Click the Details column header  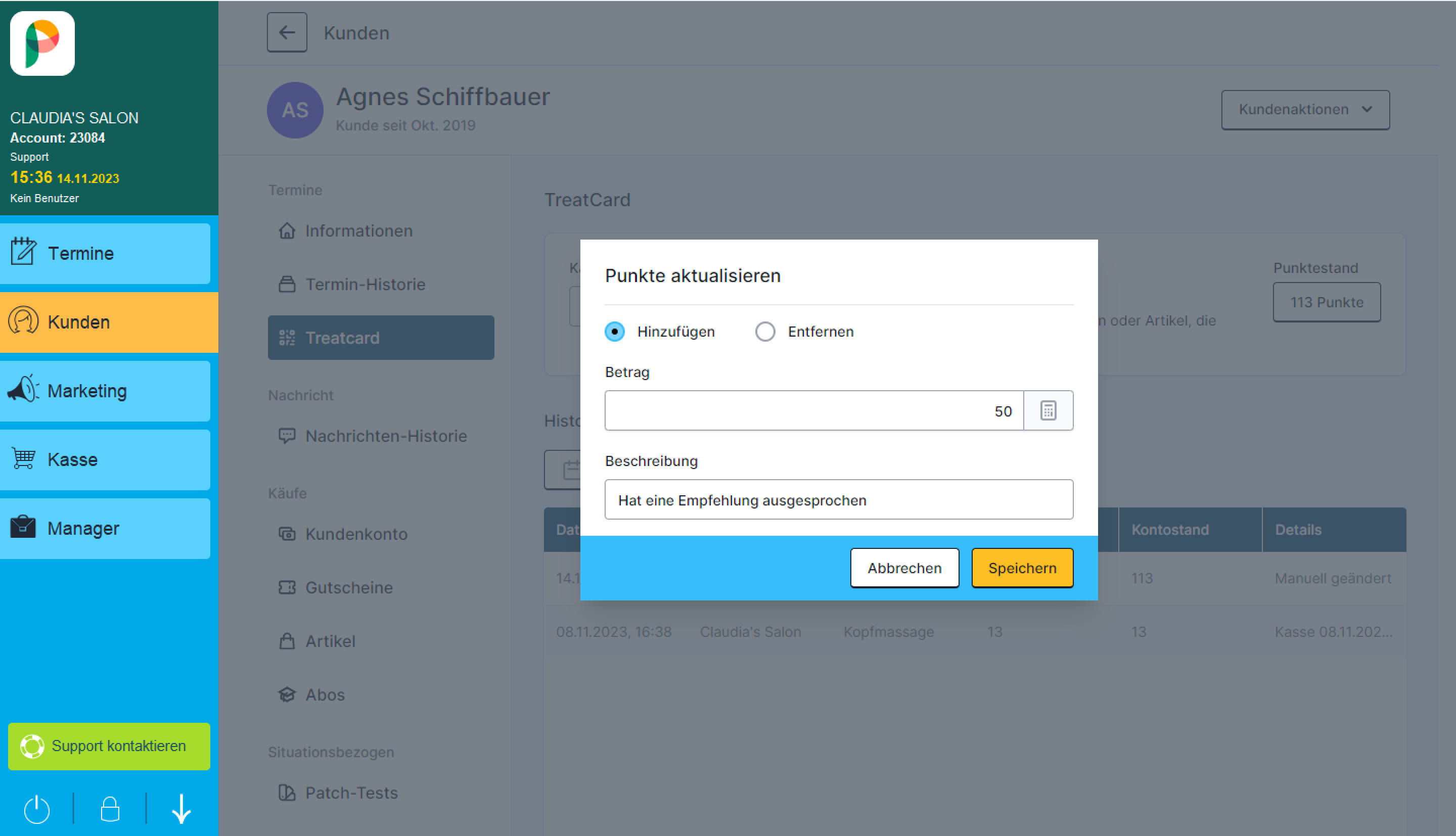click(x=1334, y=529)
